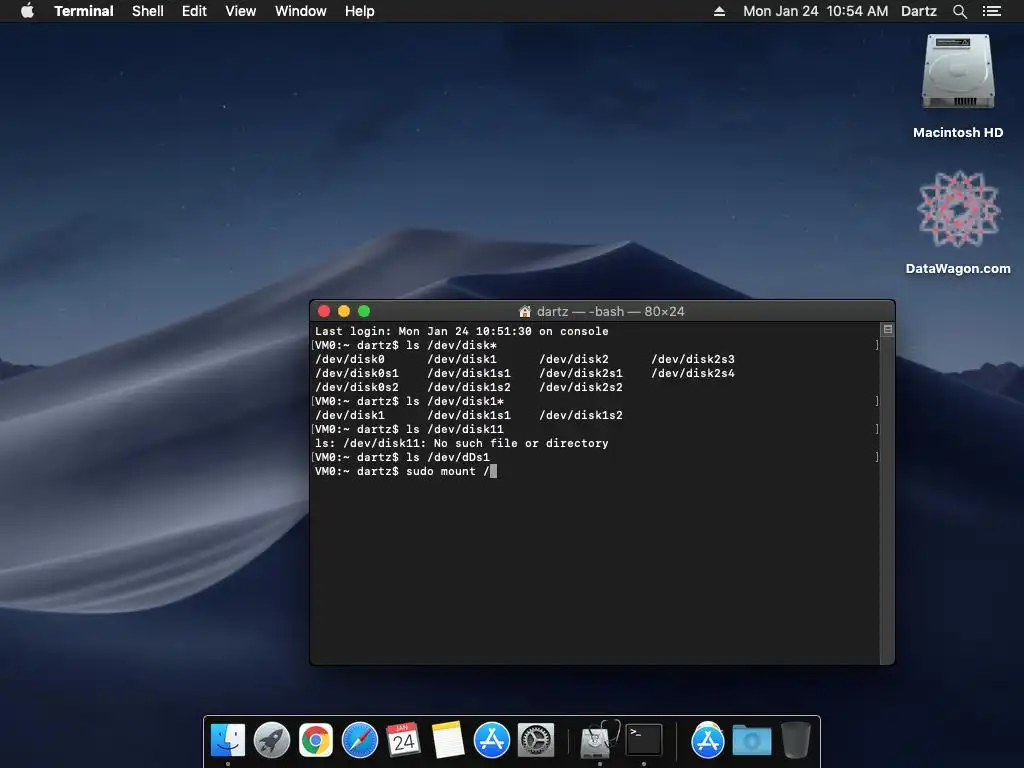1024x768 pixels.
Task: Click the split pane icon in Terminal
Action: coord(888,329)
